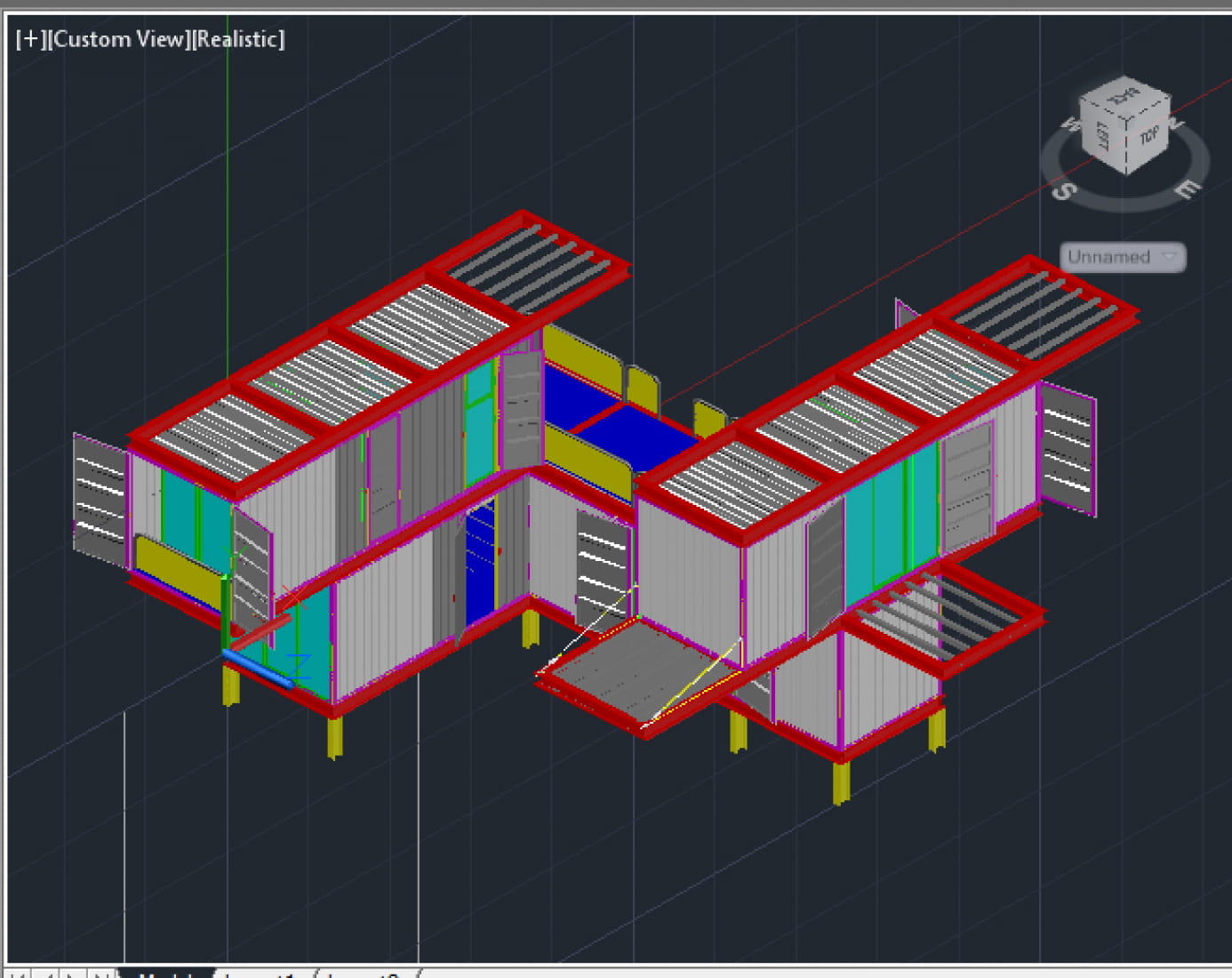Open the Realistic visual style menu
The image size is (1232, 978).
click(x=238, y=39)
